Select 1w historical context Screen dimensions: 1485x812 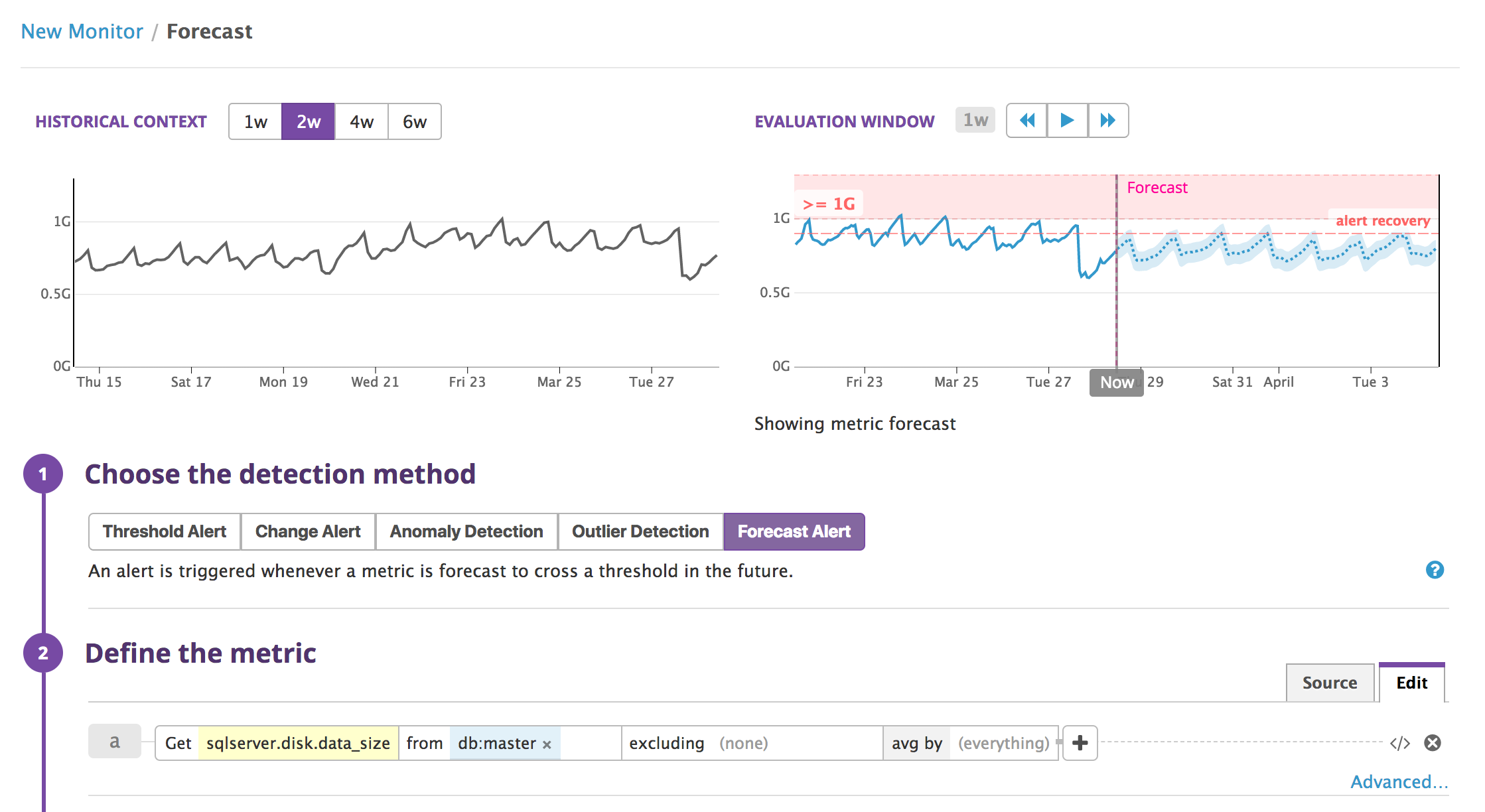pyautogui.click(x=255, y=121)
